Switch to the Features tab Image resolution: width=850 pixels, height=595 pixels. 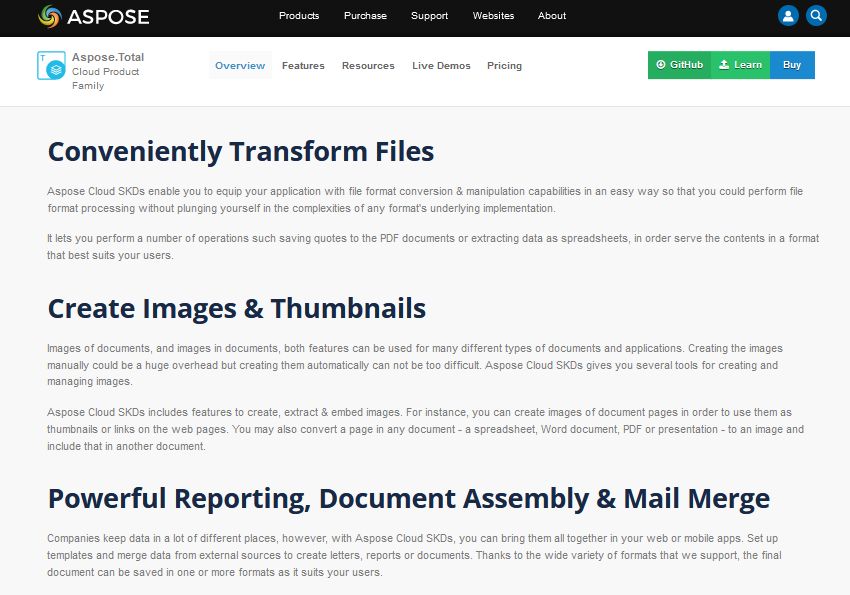coord(303,65)
